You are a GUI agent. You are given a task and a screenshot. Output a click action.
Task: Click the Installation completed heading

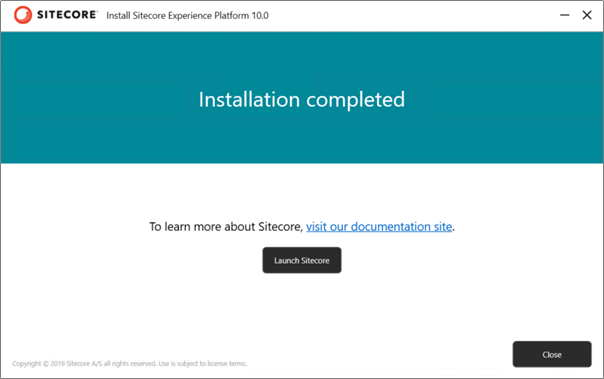tap(302, 100)
